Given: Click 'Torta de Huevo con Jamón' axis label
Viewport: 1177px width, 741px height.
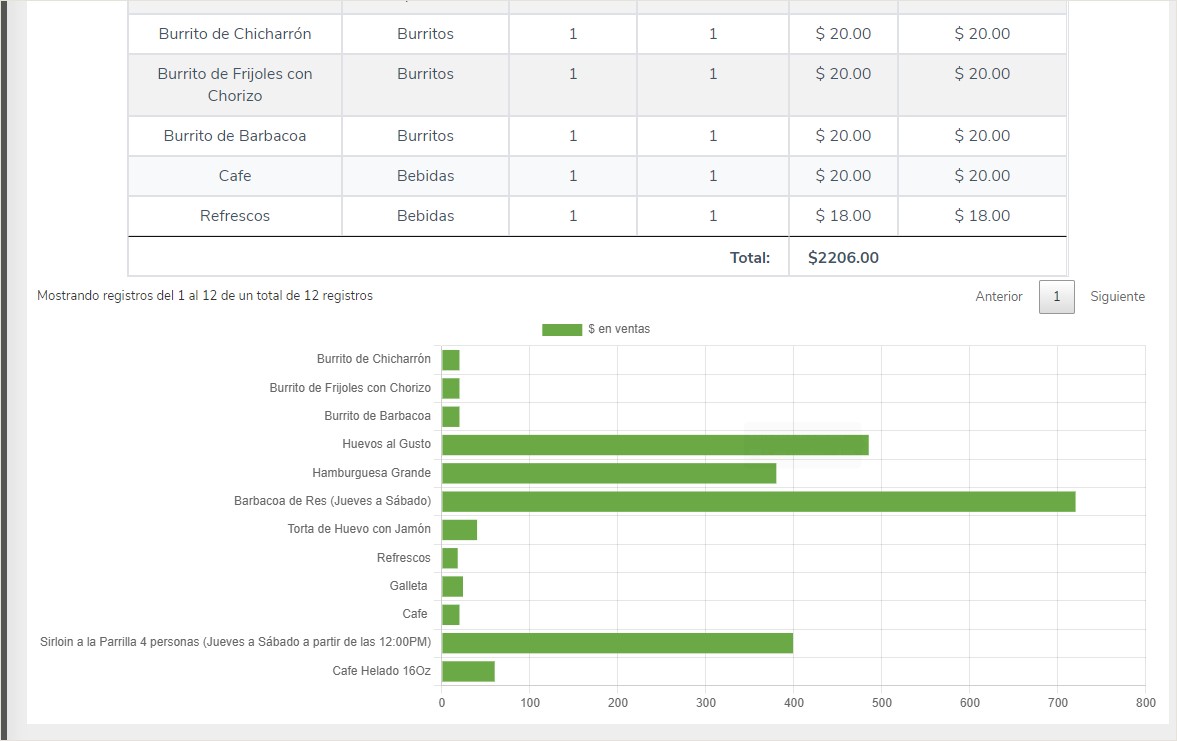Looking at the screenshot, I should [x=359, y=529].
